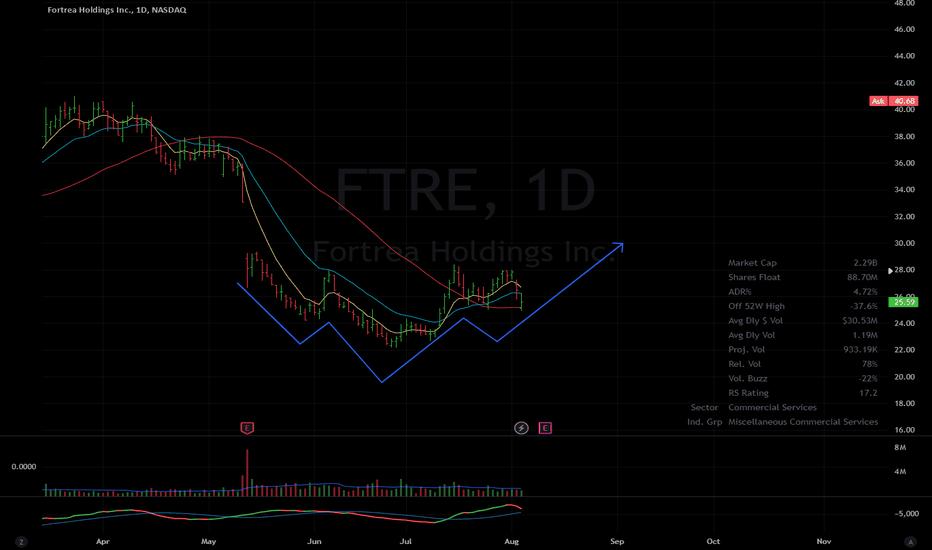Click the 18.00 price axis label
Screen dimensions: 932x550
pyautogui.click(x=904, y=403)
